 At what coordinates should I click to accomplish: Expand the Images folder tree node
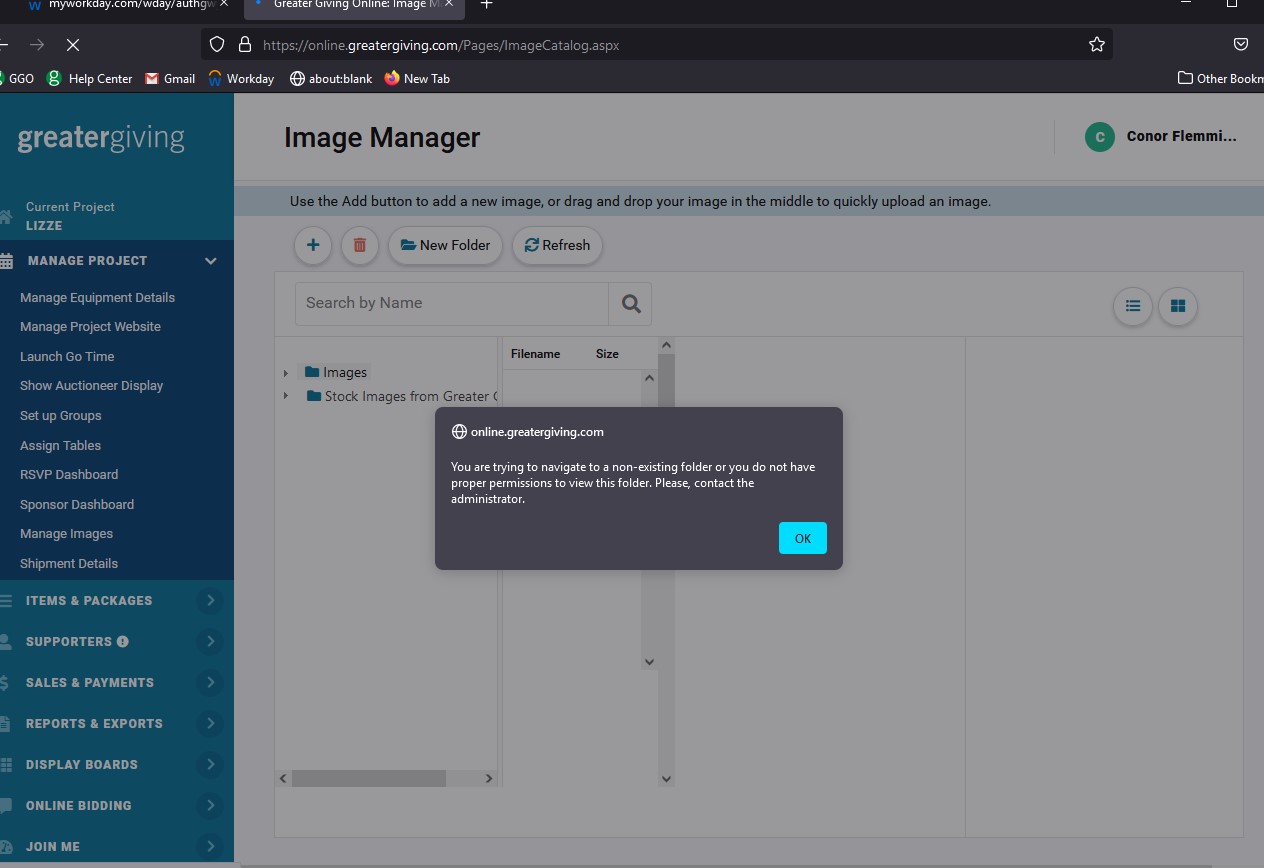point(286,373)
